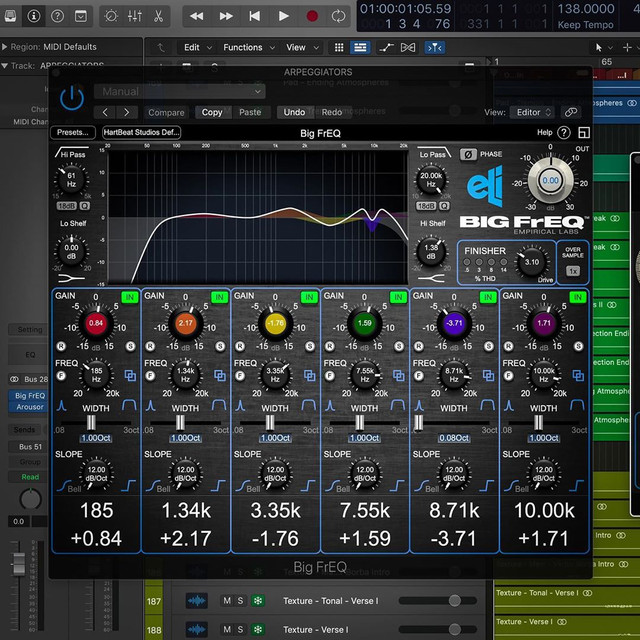The height and width of the screenshot is (640, 640).
Task: Click the link icon on 3.35k band
Action: point(309,376)
